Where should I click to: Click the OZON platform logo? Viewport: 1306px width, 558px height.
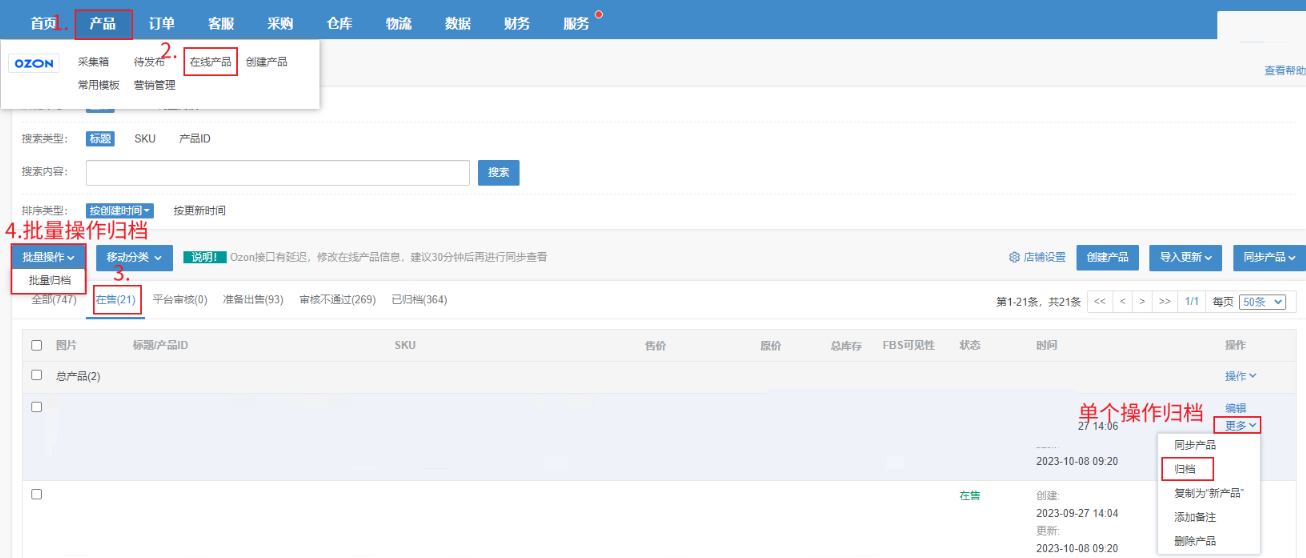pos(34,63)
